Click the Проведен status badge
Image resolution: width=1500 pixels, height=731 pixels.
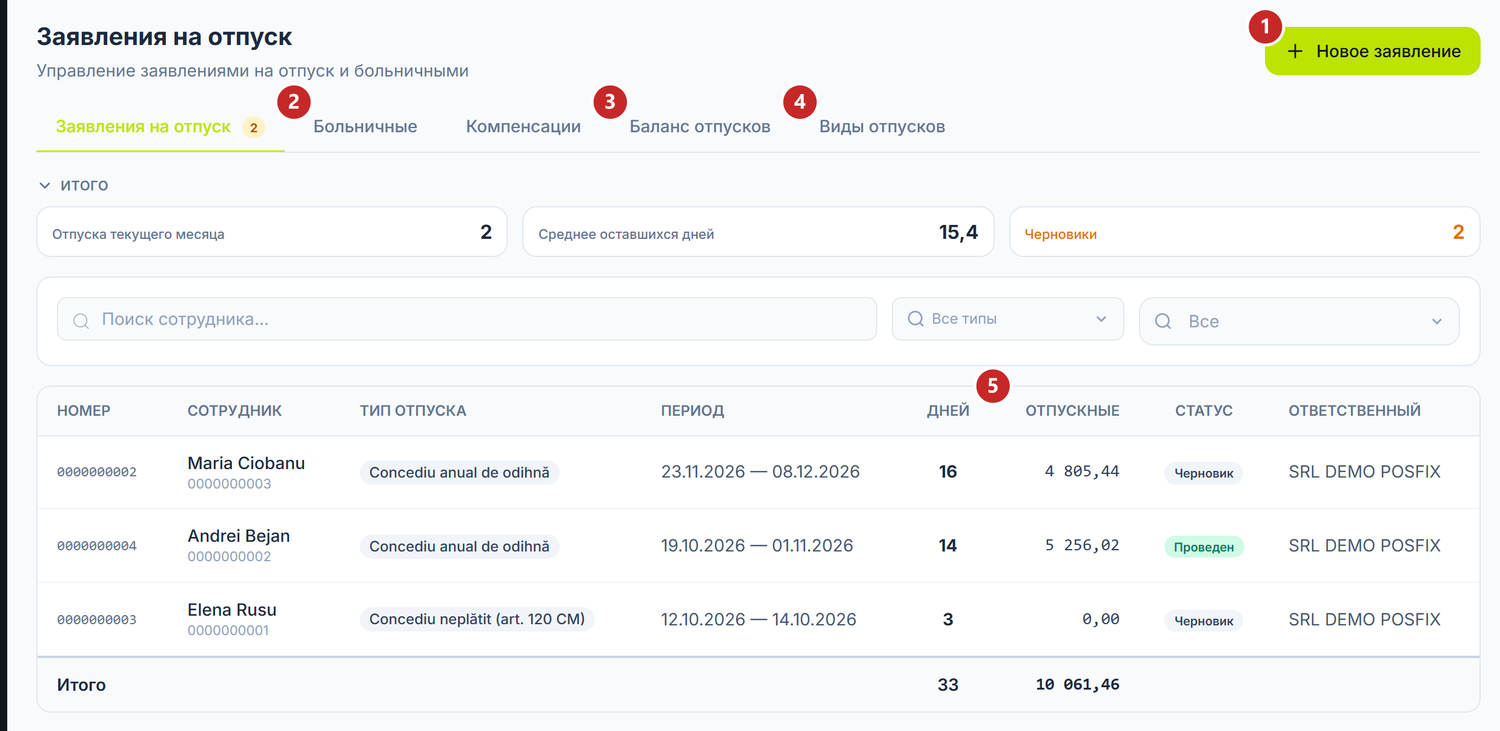click(1204, 547)
